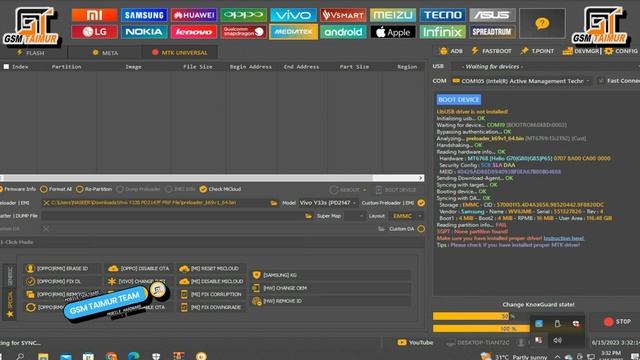Select the Re-Partition radio option
Screen dimensions: 640x360
pos(94,189)
